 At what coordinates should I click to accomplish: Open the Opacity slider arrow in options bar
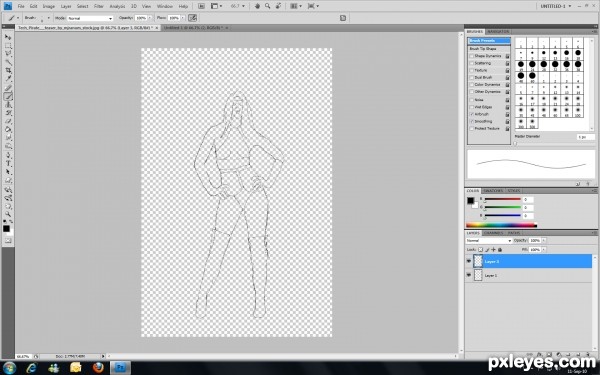(149, 18)
